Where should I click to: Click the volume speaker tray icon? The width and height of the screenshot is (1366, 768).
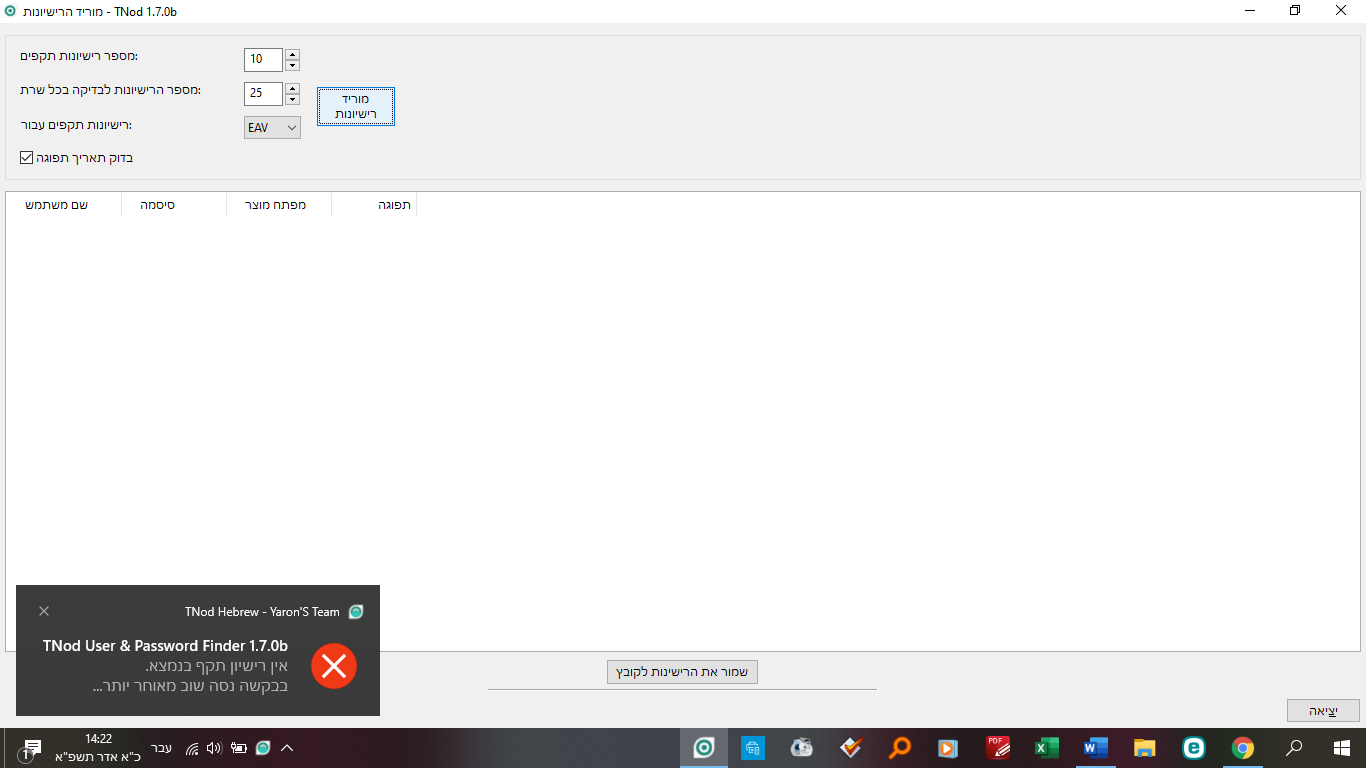214,748
